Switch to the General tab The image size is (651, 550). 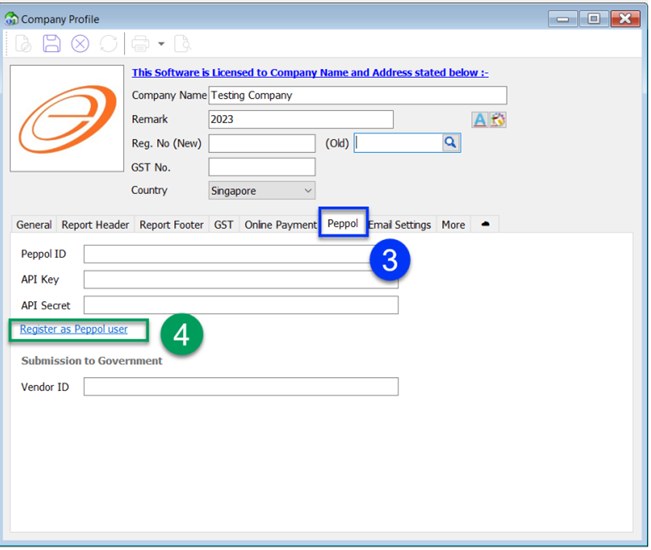point(34,225)
